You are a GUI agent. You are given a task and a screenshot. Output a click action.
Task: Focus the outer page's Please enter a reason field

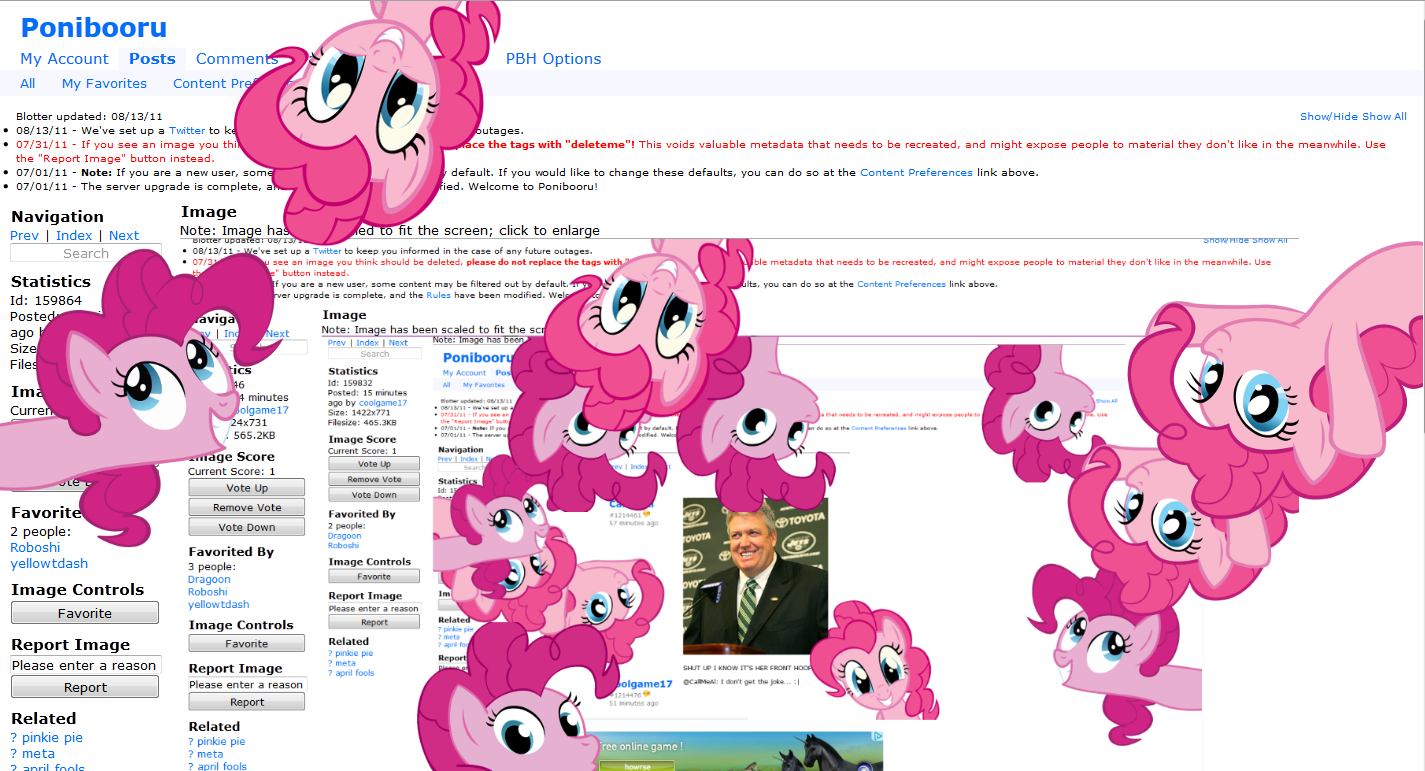tap(85, 665)
